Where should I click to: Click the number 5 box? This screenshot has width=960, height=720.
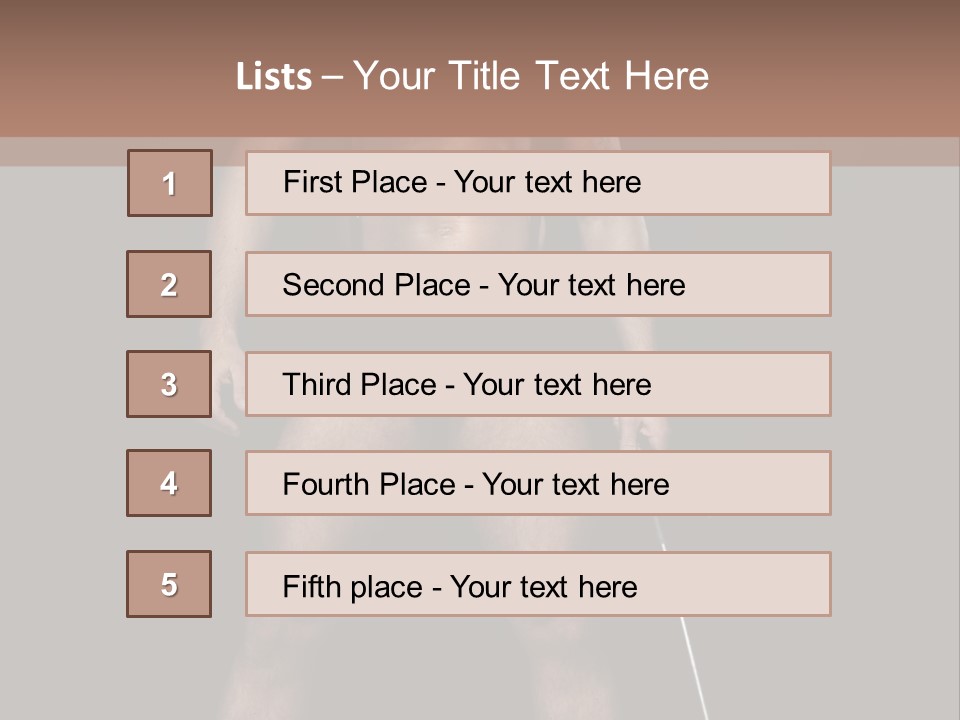click(169, 584)
